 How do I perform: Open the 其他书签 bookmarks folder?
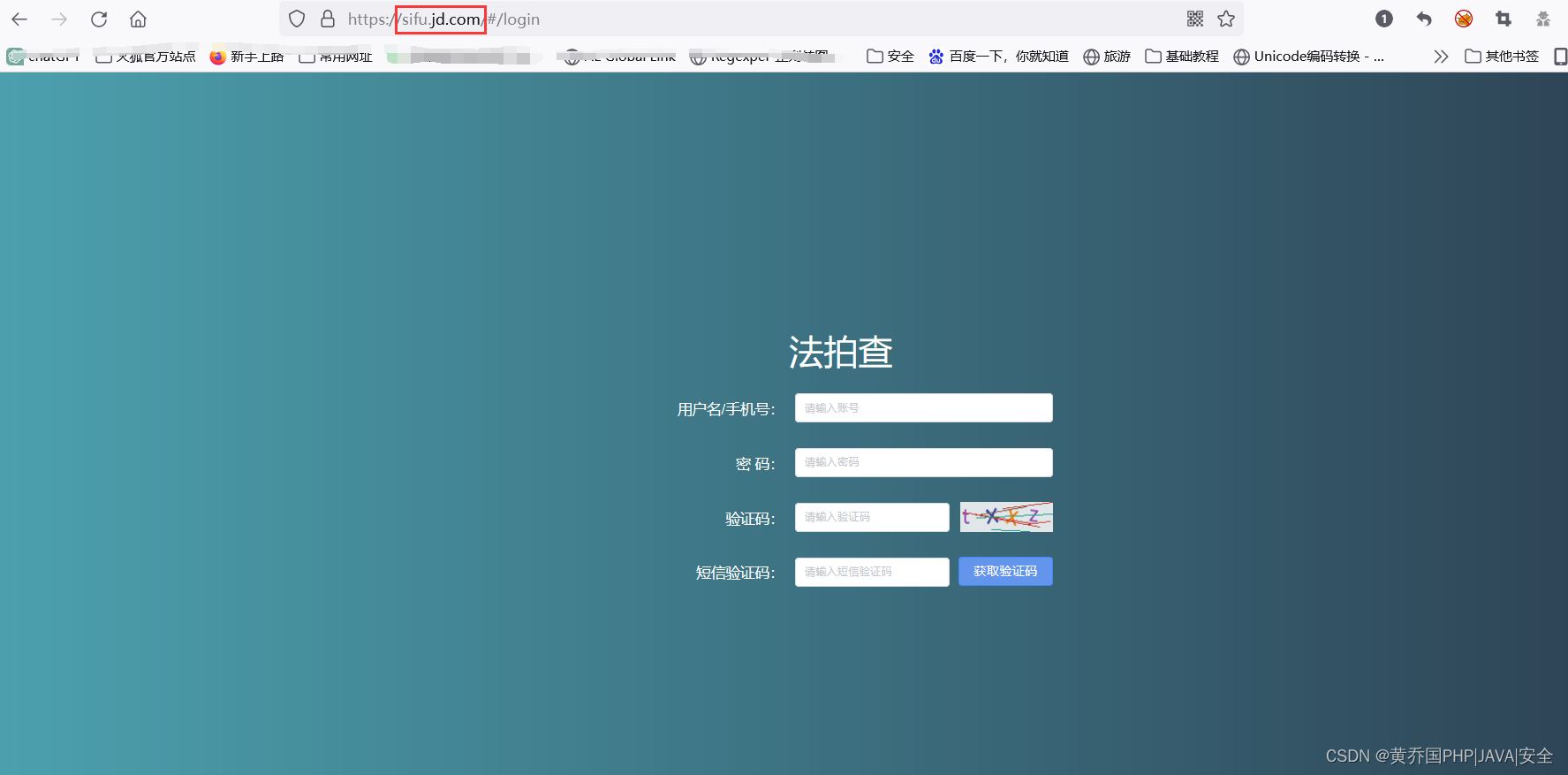(1502, 57)
